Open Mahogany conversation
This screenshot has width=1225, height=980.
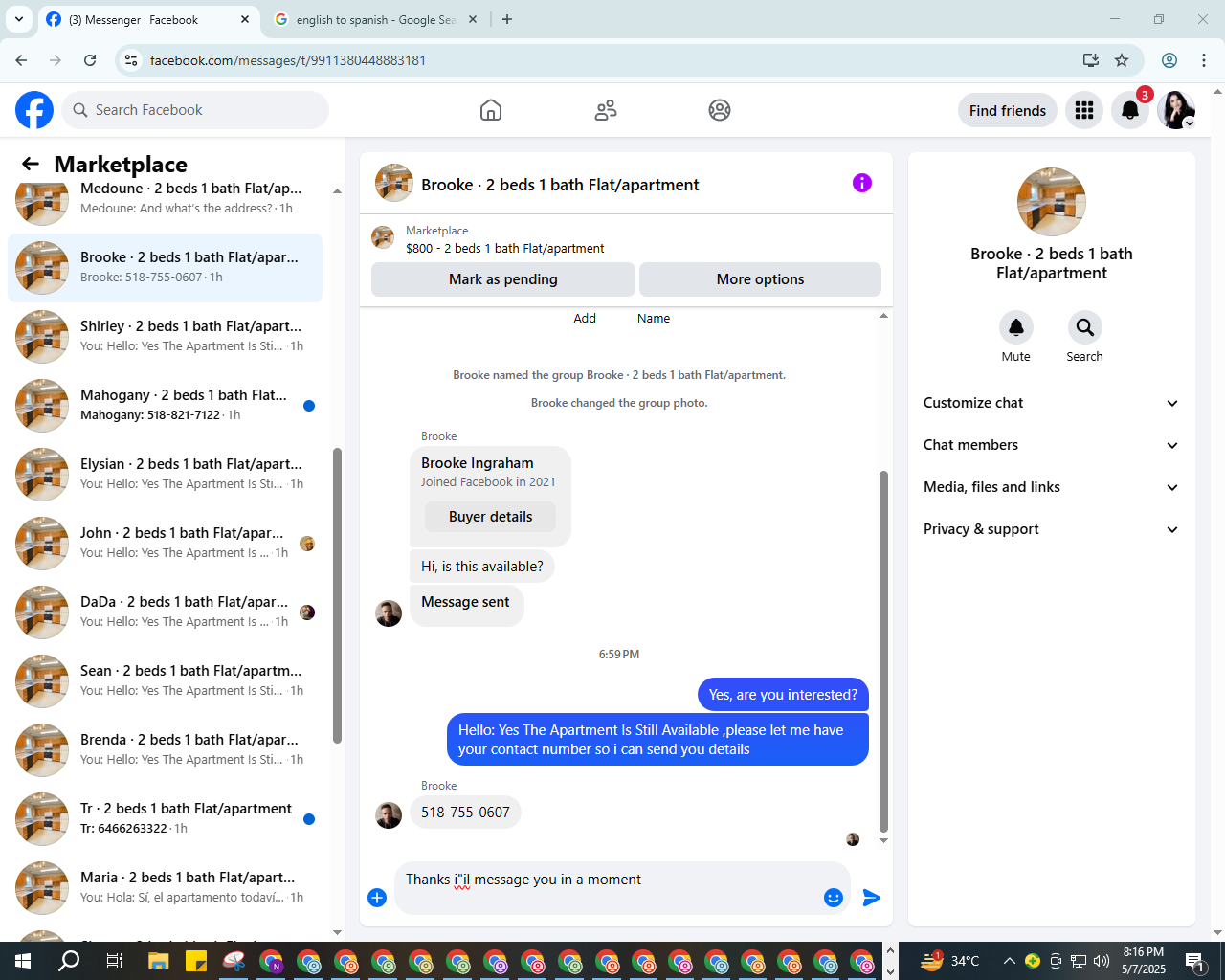coord(165,405)
